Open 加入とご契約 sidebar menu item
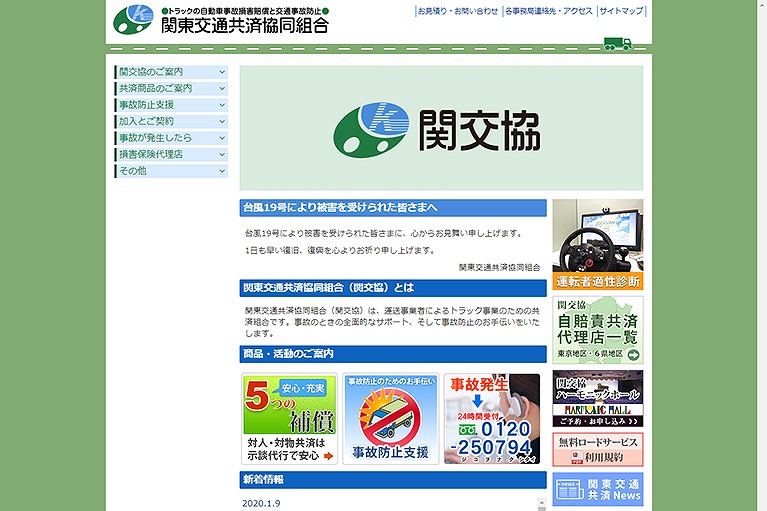The image size is (767, 511). (171, 121)
